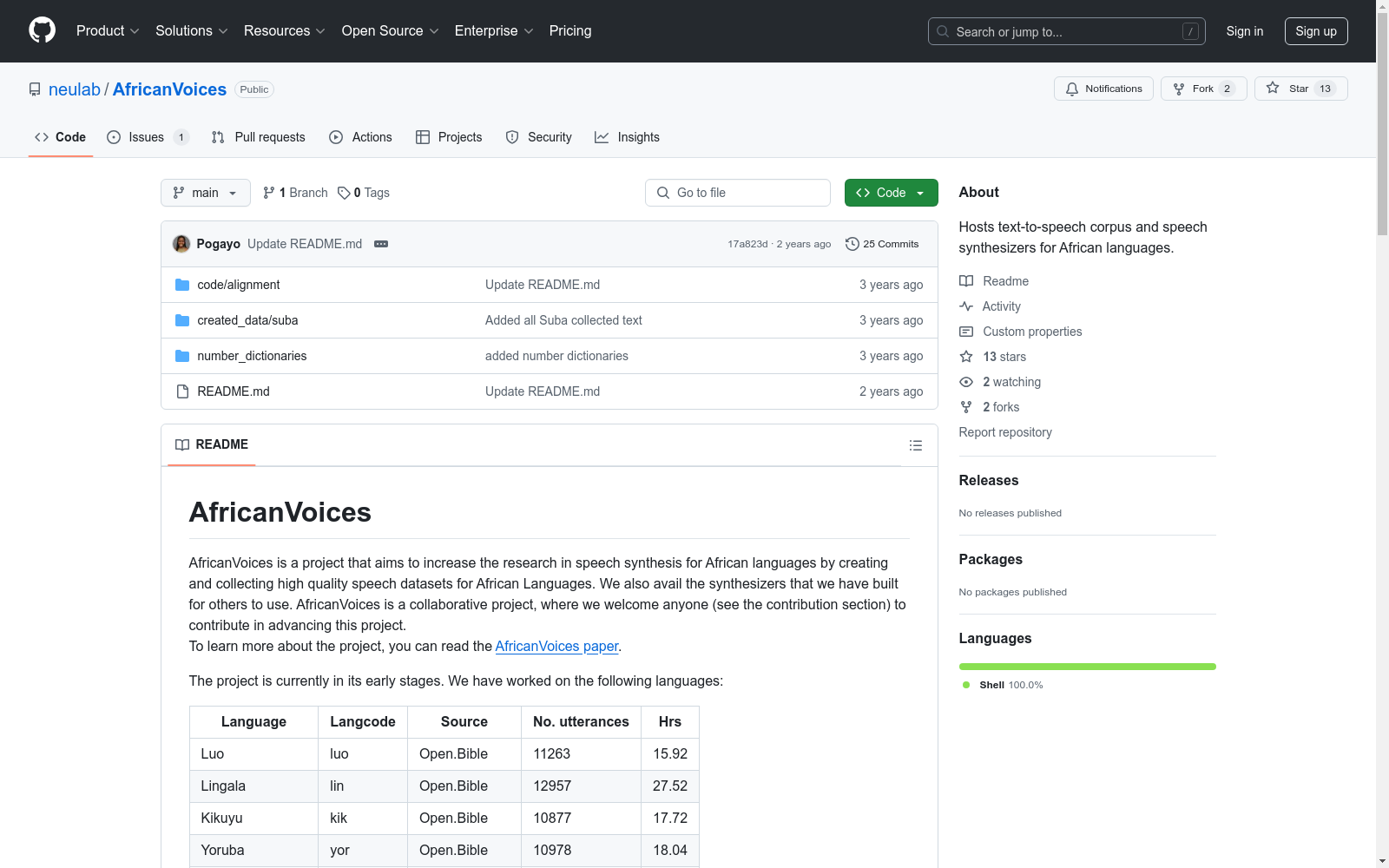Click the Custom properties icon
1389x868 pixels.
tap(966, 332)
